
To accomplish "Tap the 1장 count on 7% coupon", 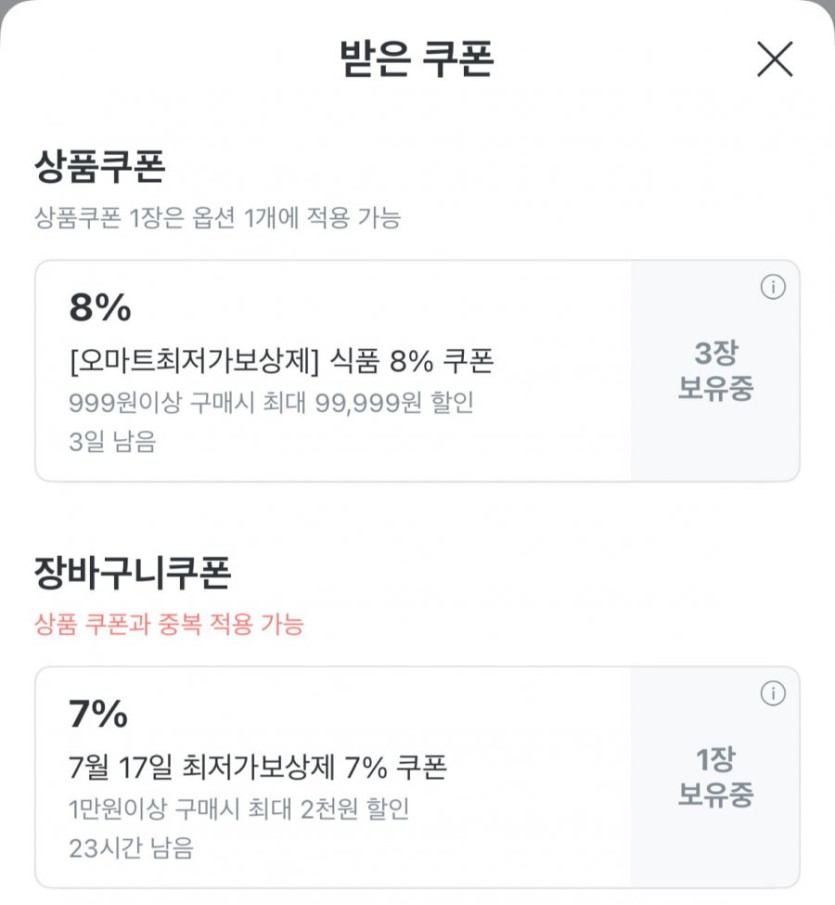I will pyautogui.click(x=715, y=760).
